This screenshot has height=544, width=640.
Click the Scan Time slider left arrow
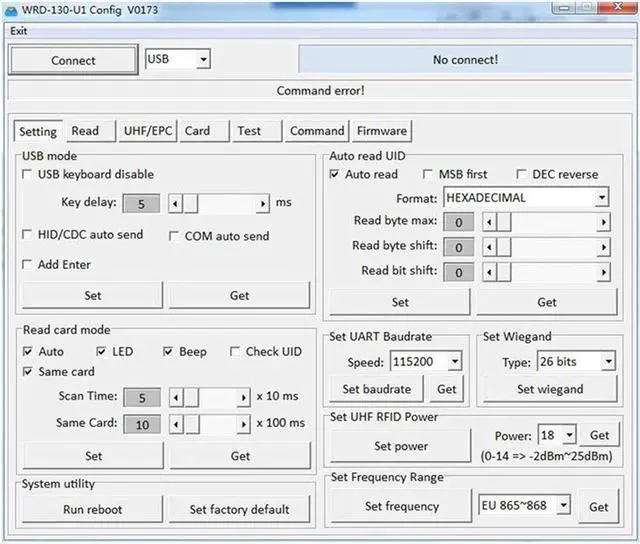[174, 397]
